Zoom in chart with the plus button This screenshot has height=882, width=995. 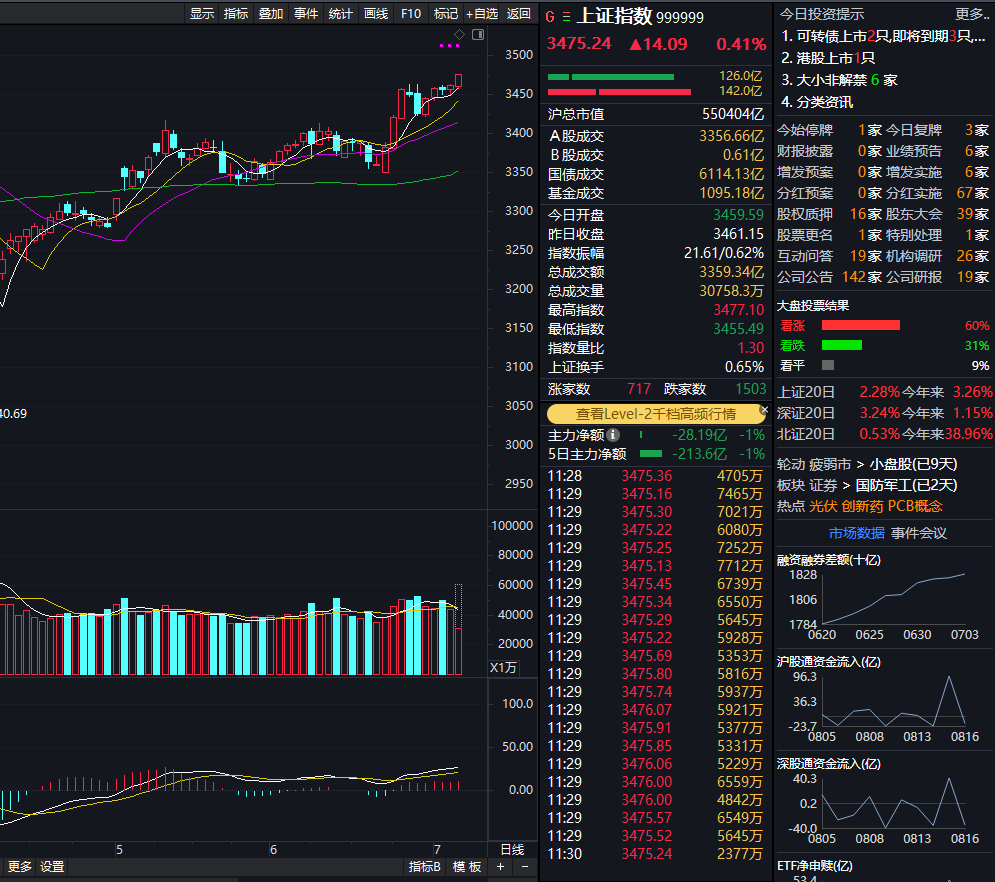point(500,867)
